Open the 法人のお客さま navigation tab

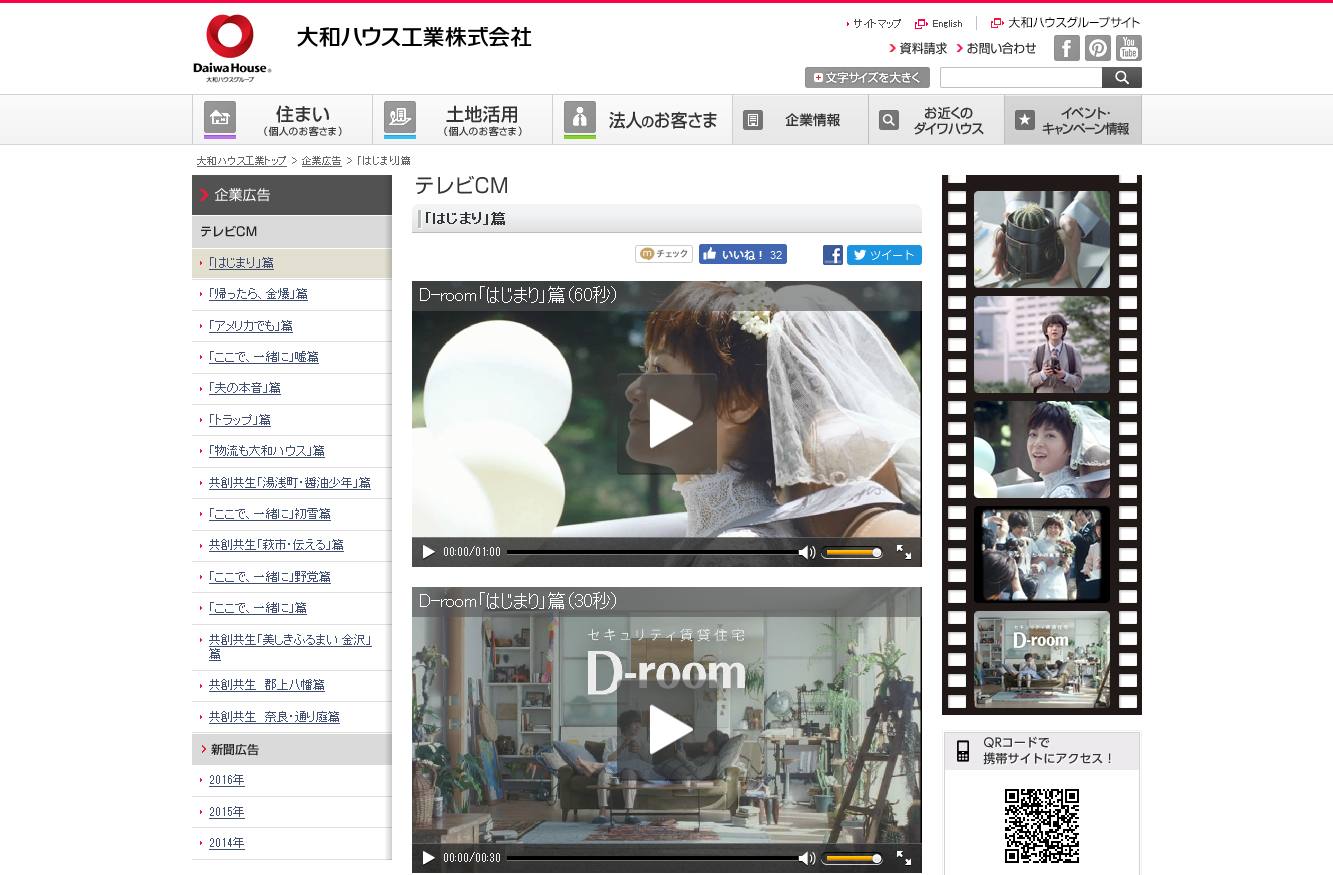pos(642,120)
